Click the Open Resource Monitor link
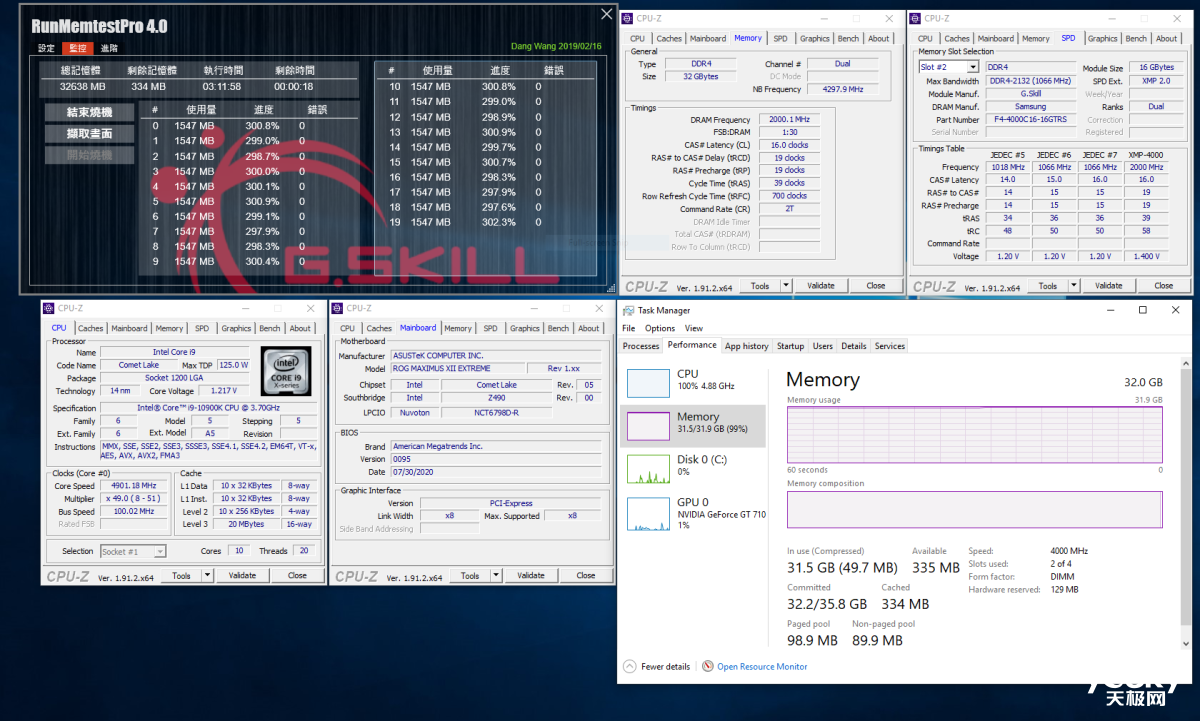The image size is (1200, 721). [762, 666]
